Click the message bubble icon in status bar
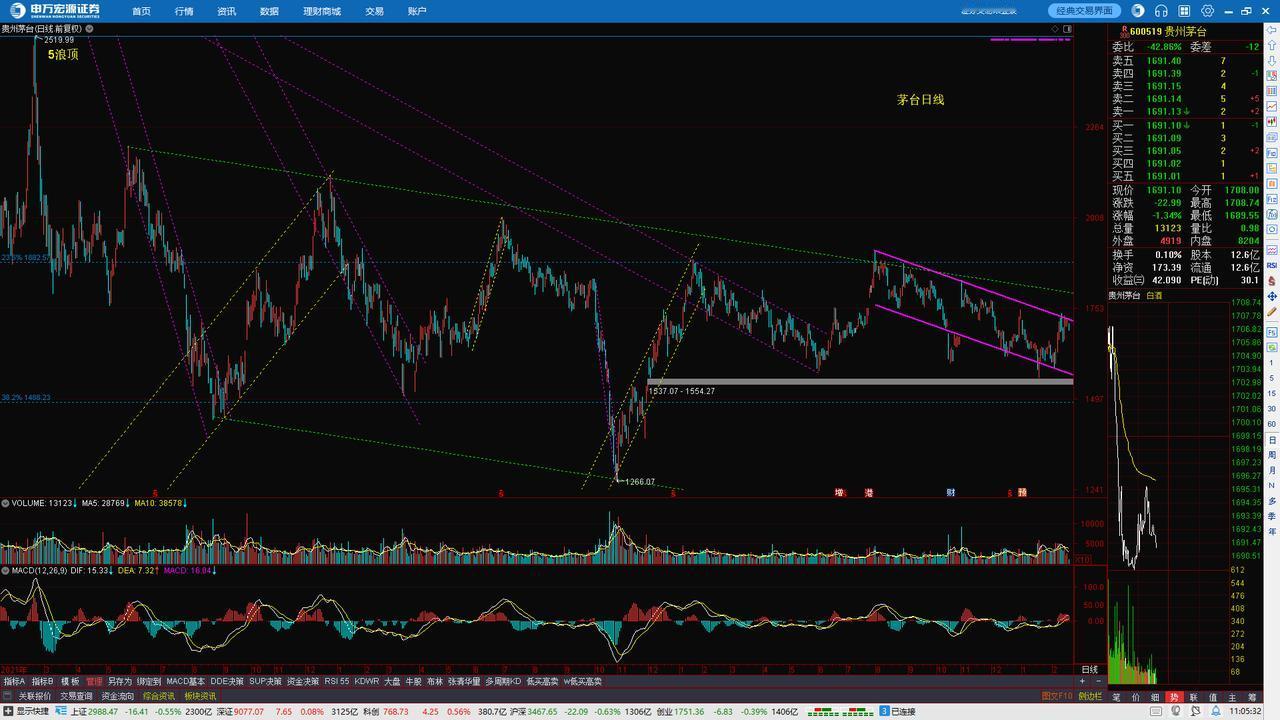 point(1176,710)
